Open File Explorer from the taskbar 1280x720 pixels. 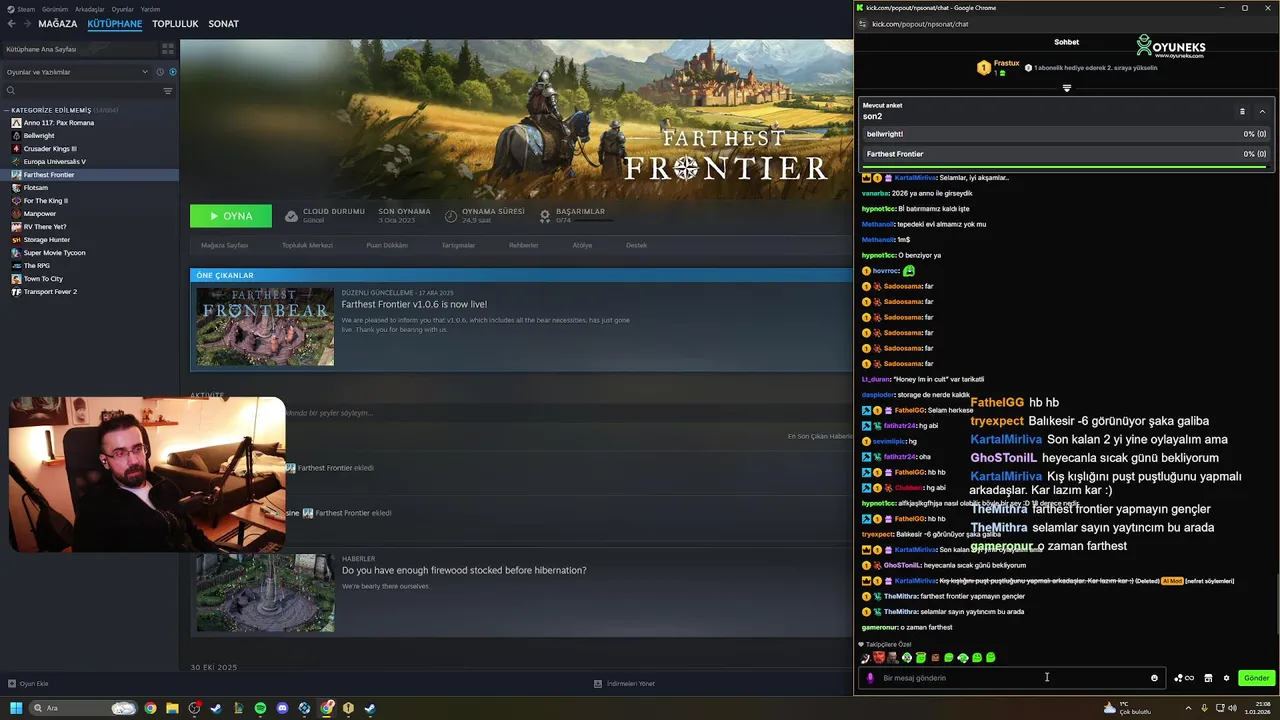tap(172, 708)
